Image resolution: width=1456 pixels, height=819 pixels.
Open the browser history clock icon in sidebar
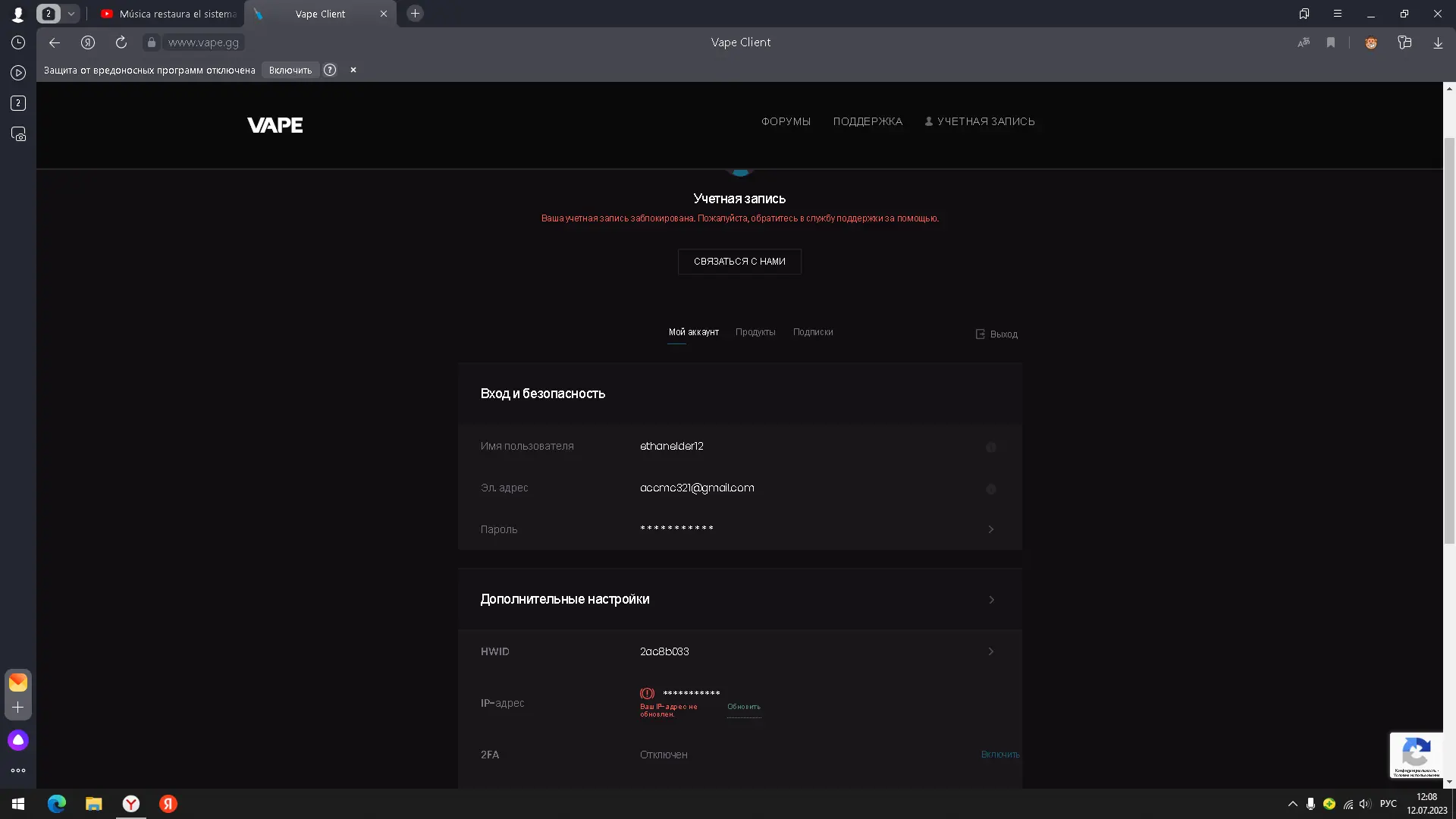(18, 42)
